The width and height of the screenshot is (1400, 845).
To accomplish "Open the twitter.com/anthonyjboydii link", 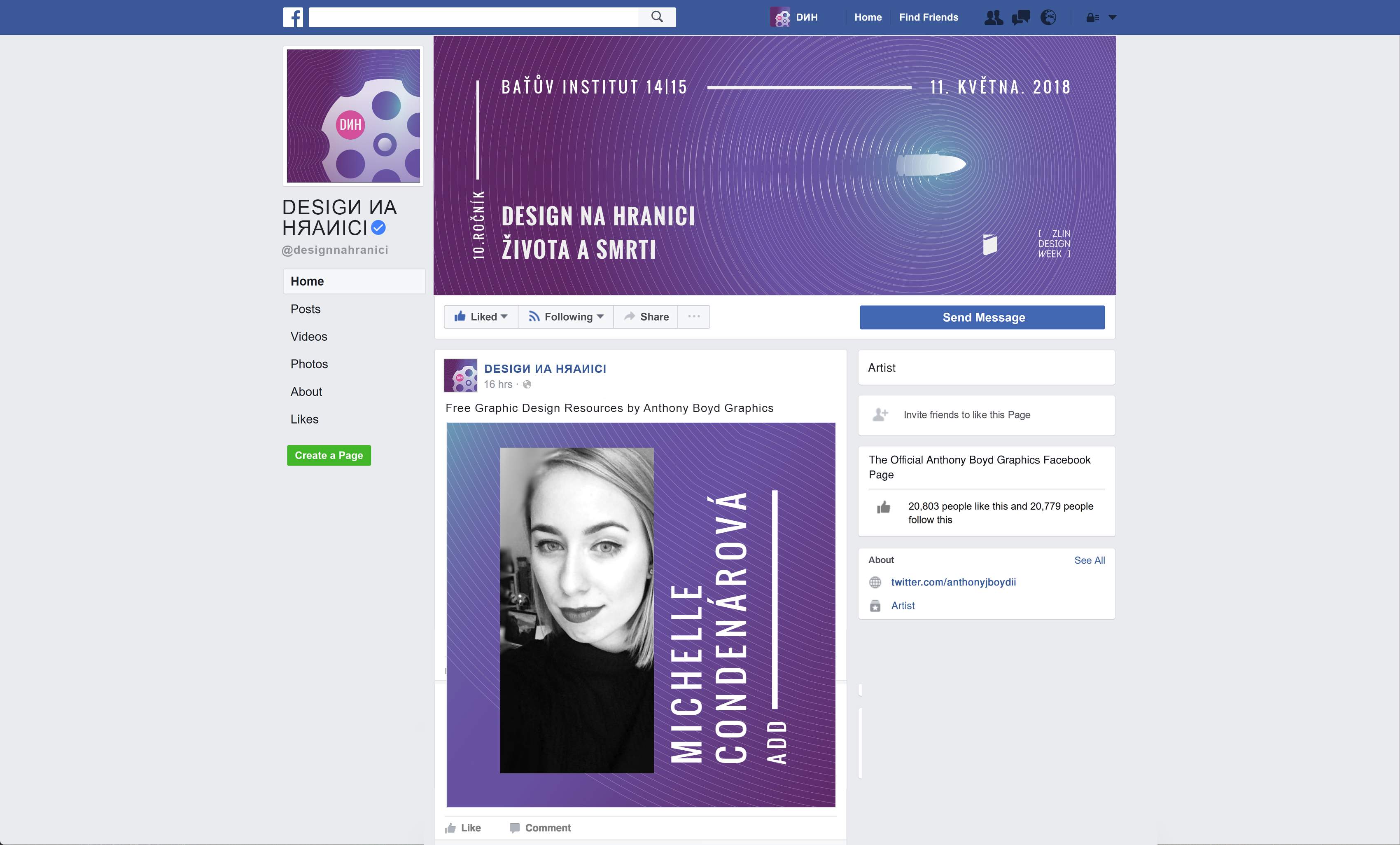I will [x=953, y=582].
